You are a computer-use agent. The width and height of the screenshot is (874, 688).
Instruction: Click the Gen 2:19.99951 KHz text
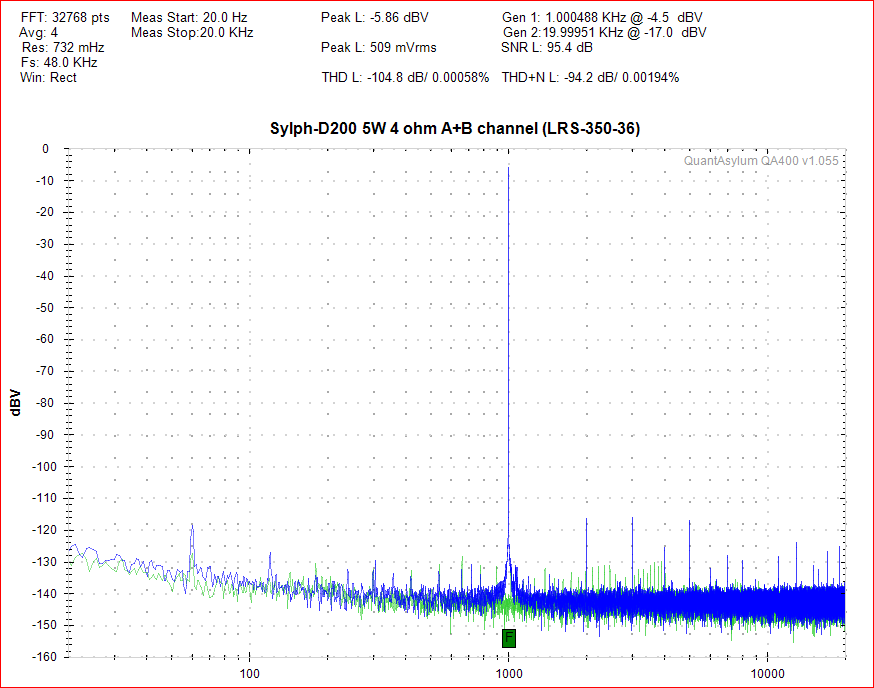[x=604, y=32]
